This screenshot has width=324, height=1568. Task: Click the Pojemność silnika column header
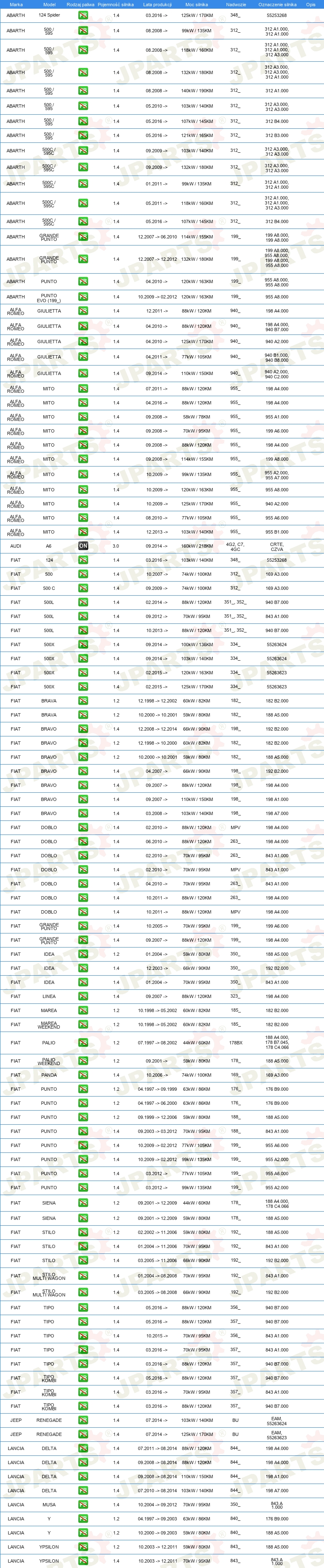[116, 4]
